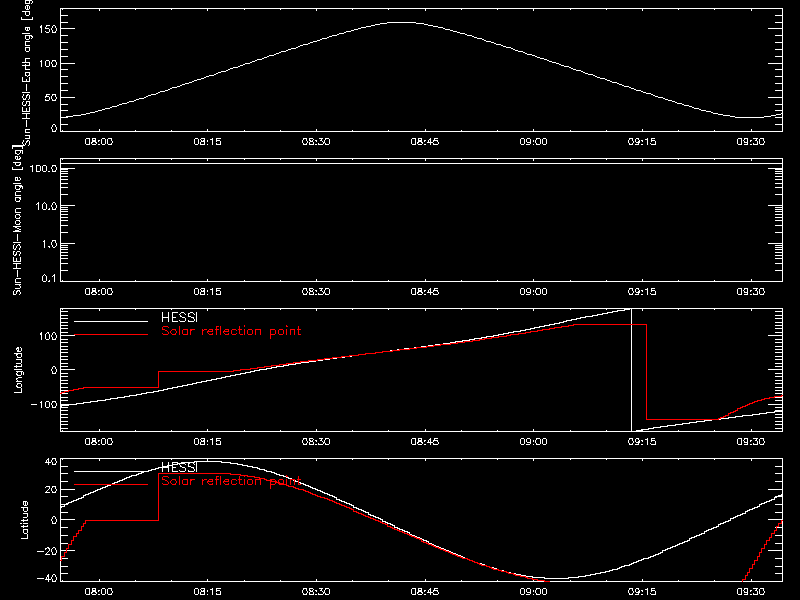
Task: Click 08:00 under the Earth angle plot
Action: tap(98, 142)
